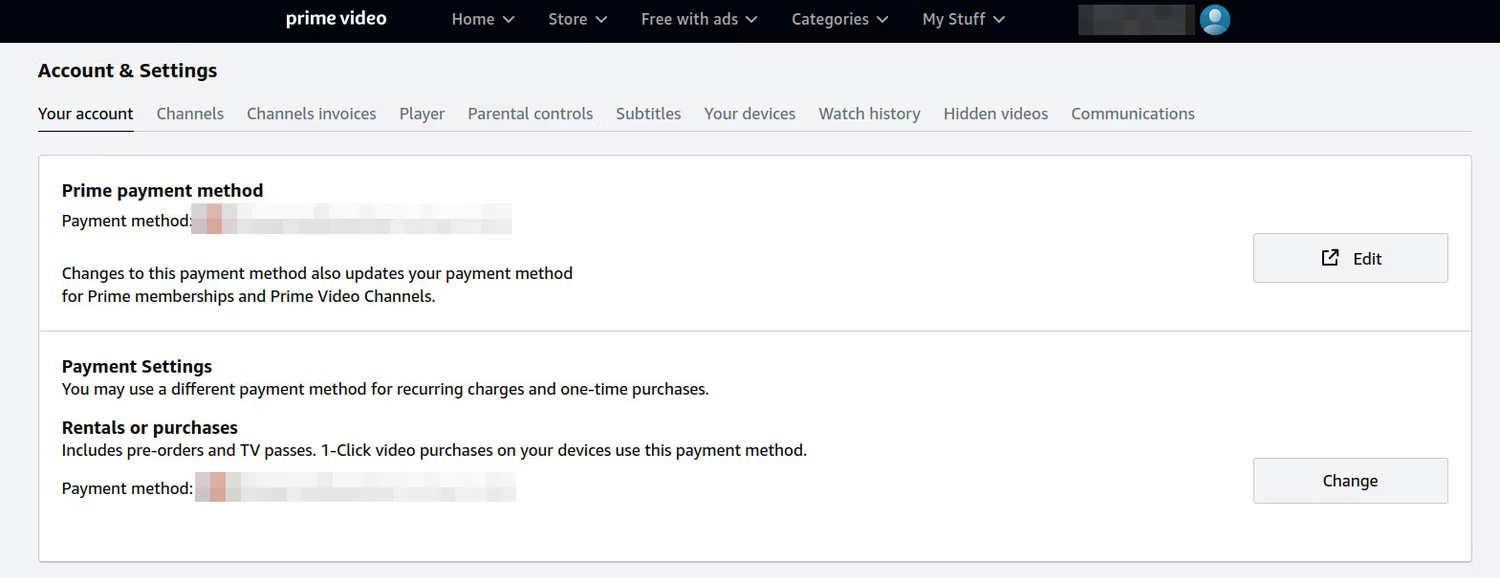This screenshot has width=1500, height=578.
Task: Click the 'Changes to this payment method' note
Action: [317, 285]
